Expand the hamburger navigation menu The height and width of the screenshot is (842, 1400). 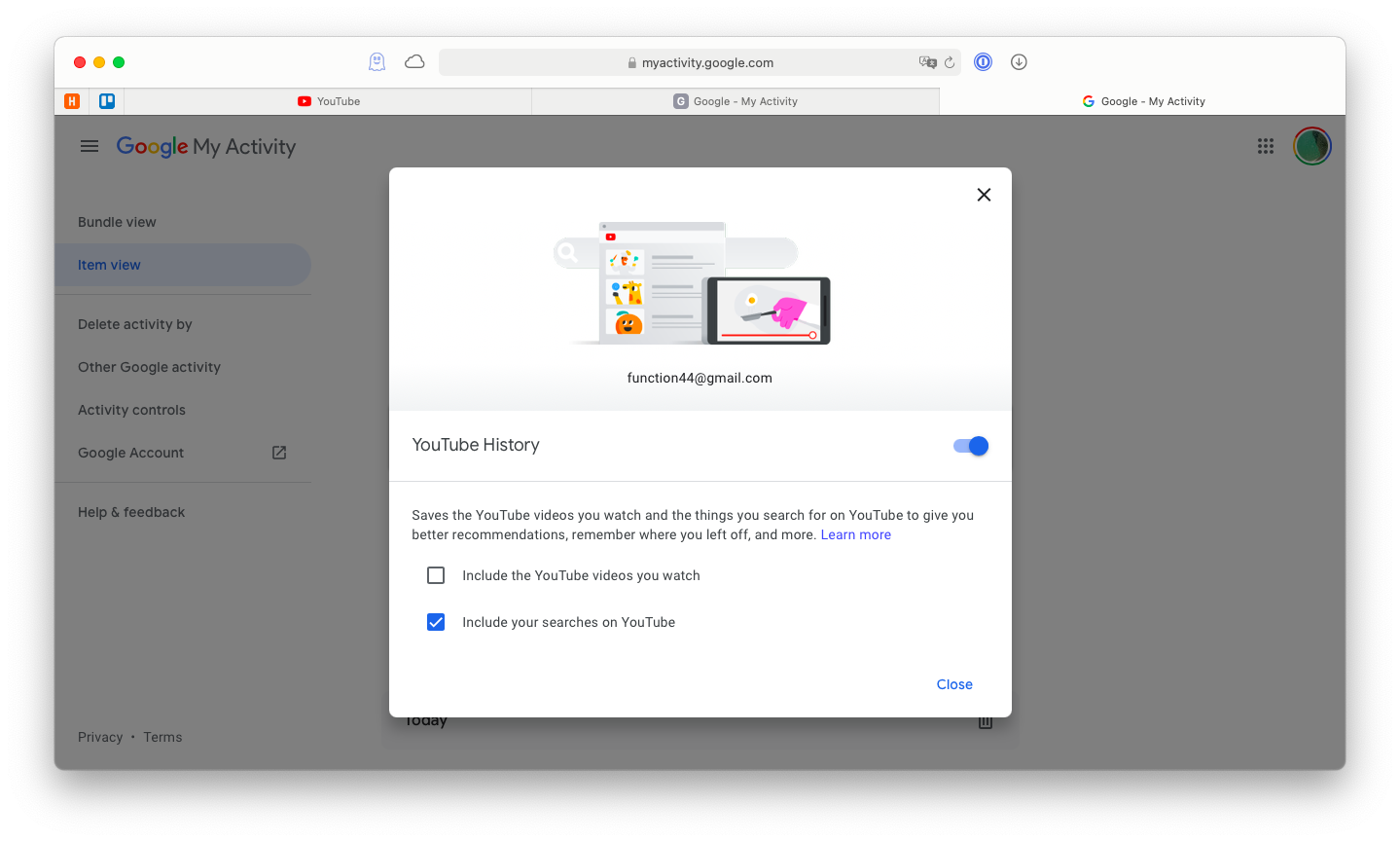pyautogui.click(x=89, y=145)
